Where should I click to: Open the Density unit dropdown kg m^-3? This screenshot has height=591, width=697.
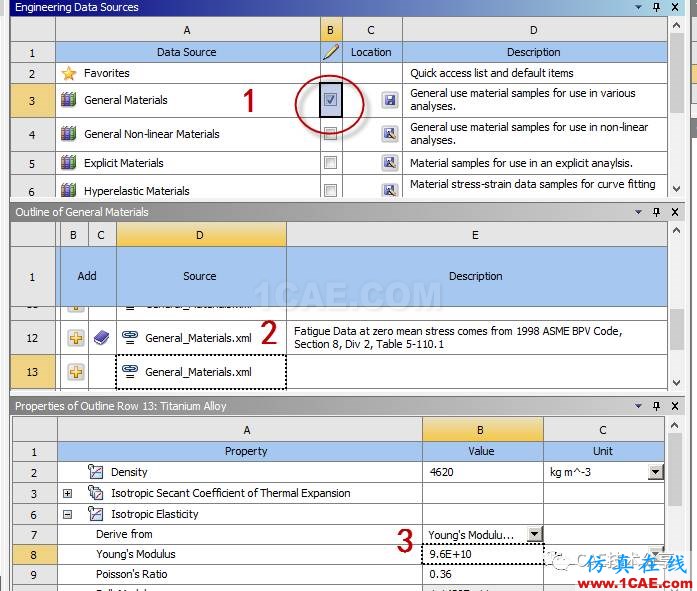point(655,472)
